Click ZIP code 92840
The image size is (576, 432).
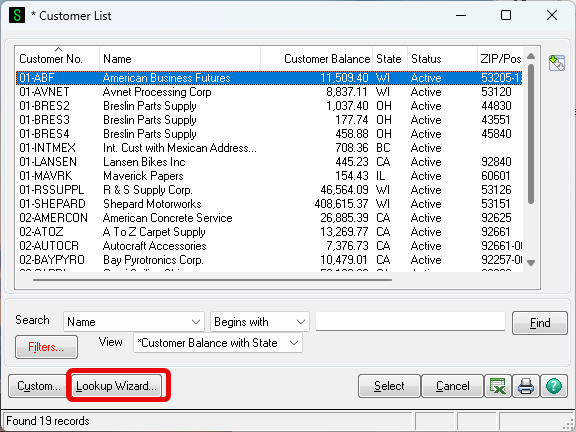click(x=496, y=162)
